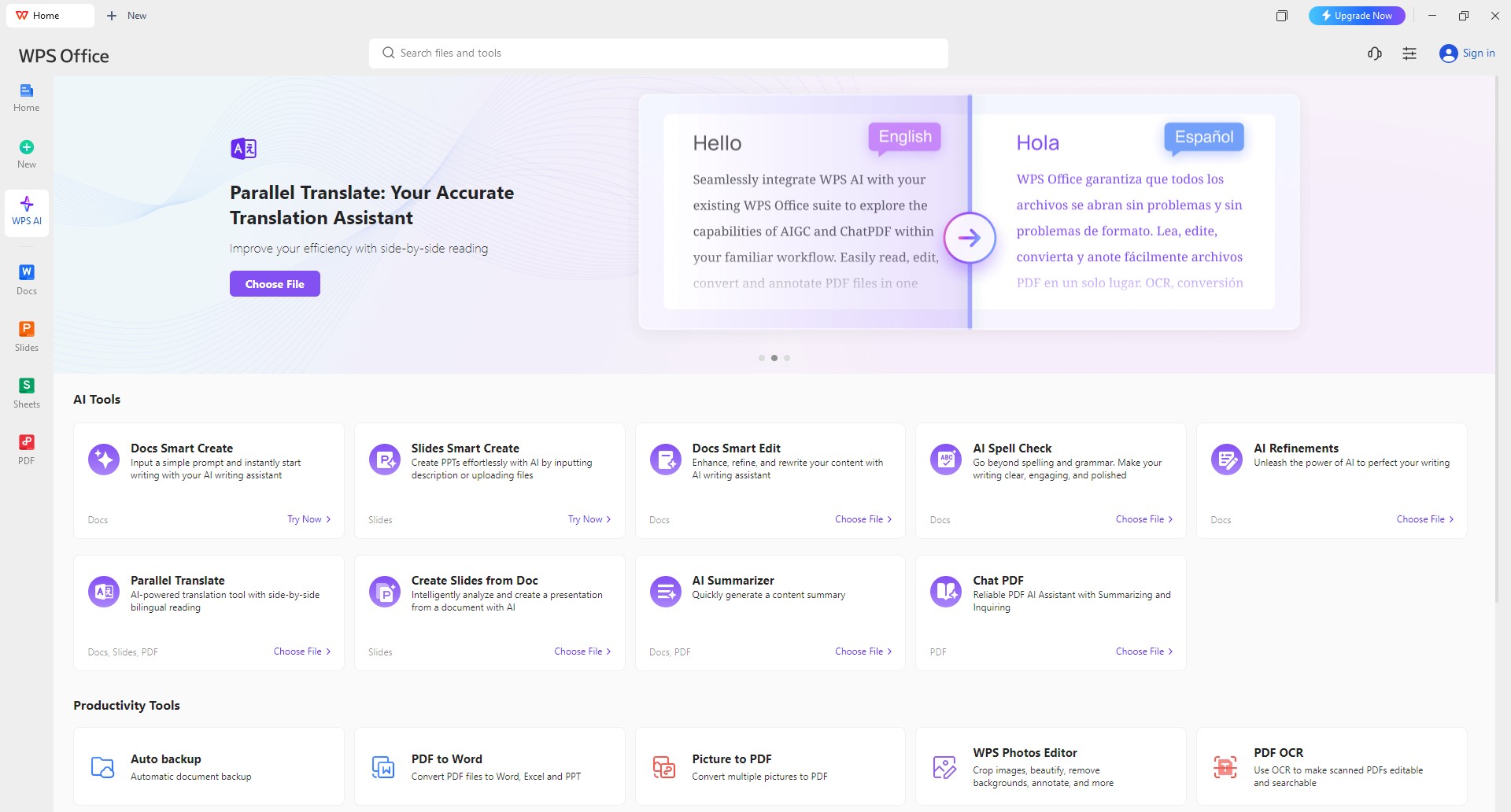Click the arrow between English and Español
The image size is (1511, 812).
coord(970,238)
